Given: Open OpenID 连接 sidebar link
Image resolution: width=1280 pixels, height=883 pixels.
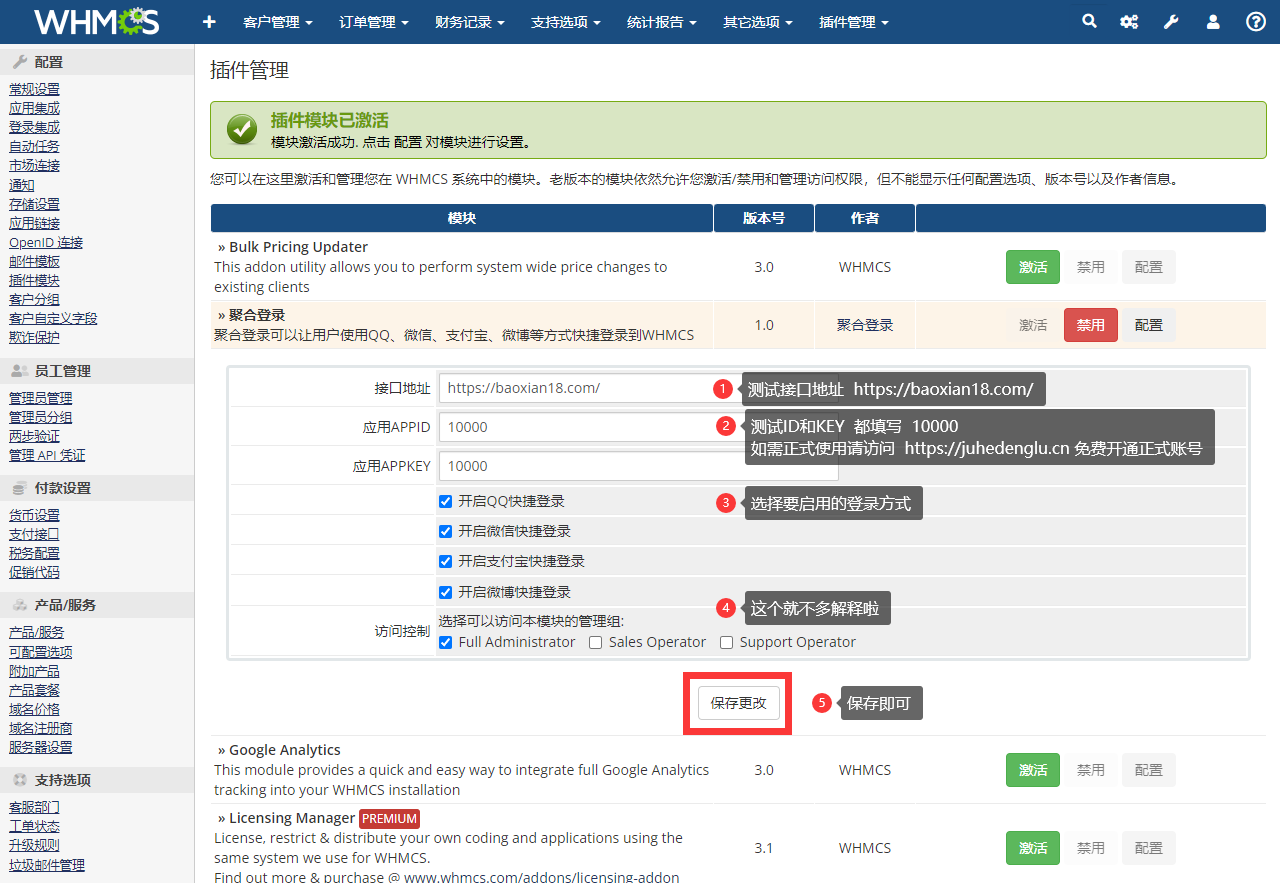Looking at the screenshot, I should click(x=46, y=242).
